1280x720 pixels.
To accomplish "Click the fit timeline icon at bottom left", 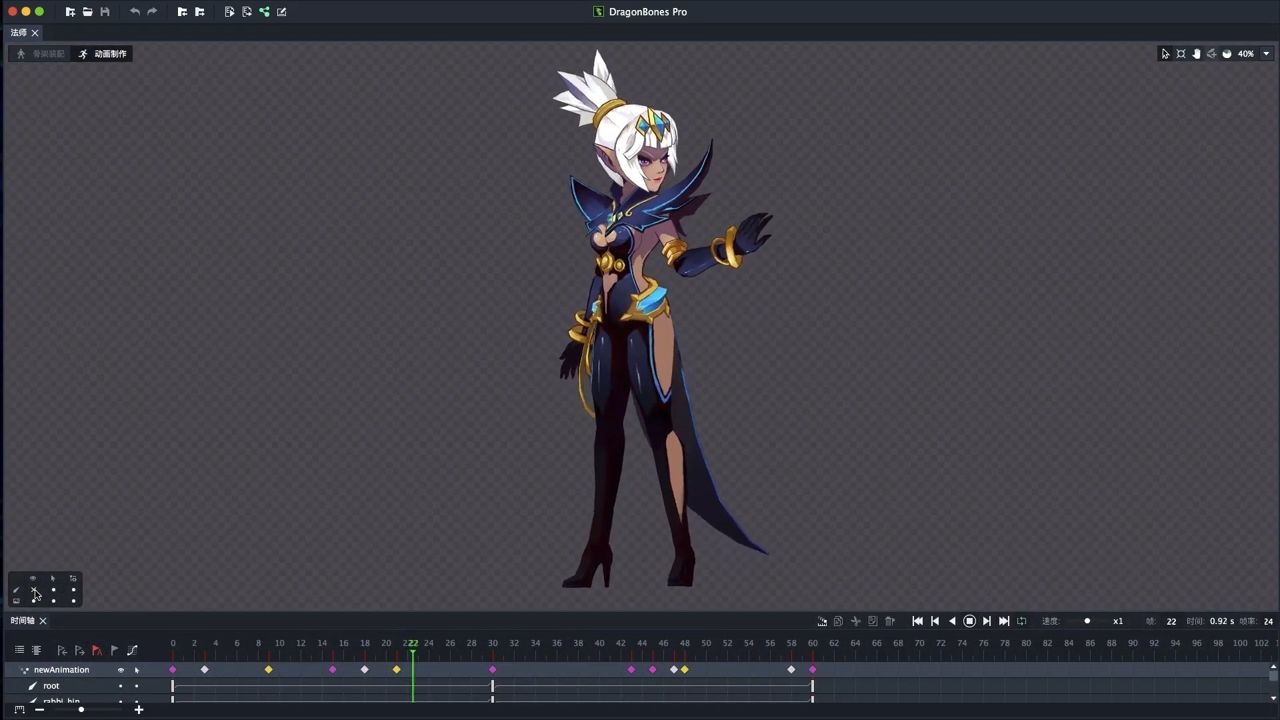I will [x=19, y=710].
